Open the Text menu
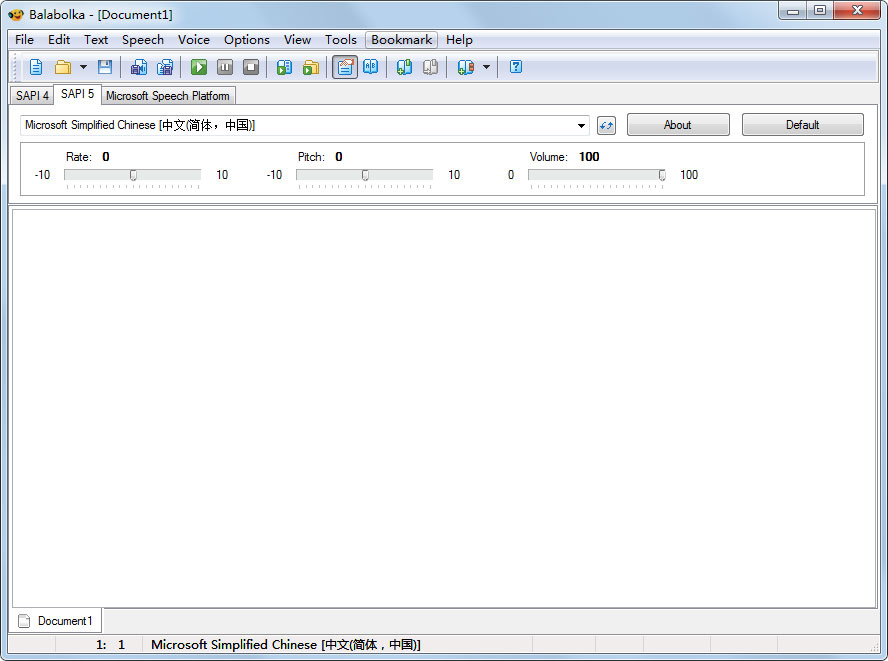Image resolution: width=888 pixels, height=661 pixels. 96,40
